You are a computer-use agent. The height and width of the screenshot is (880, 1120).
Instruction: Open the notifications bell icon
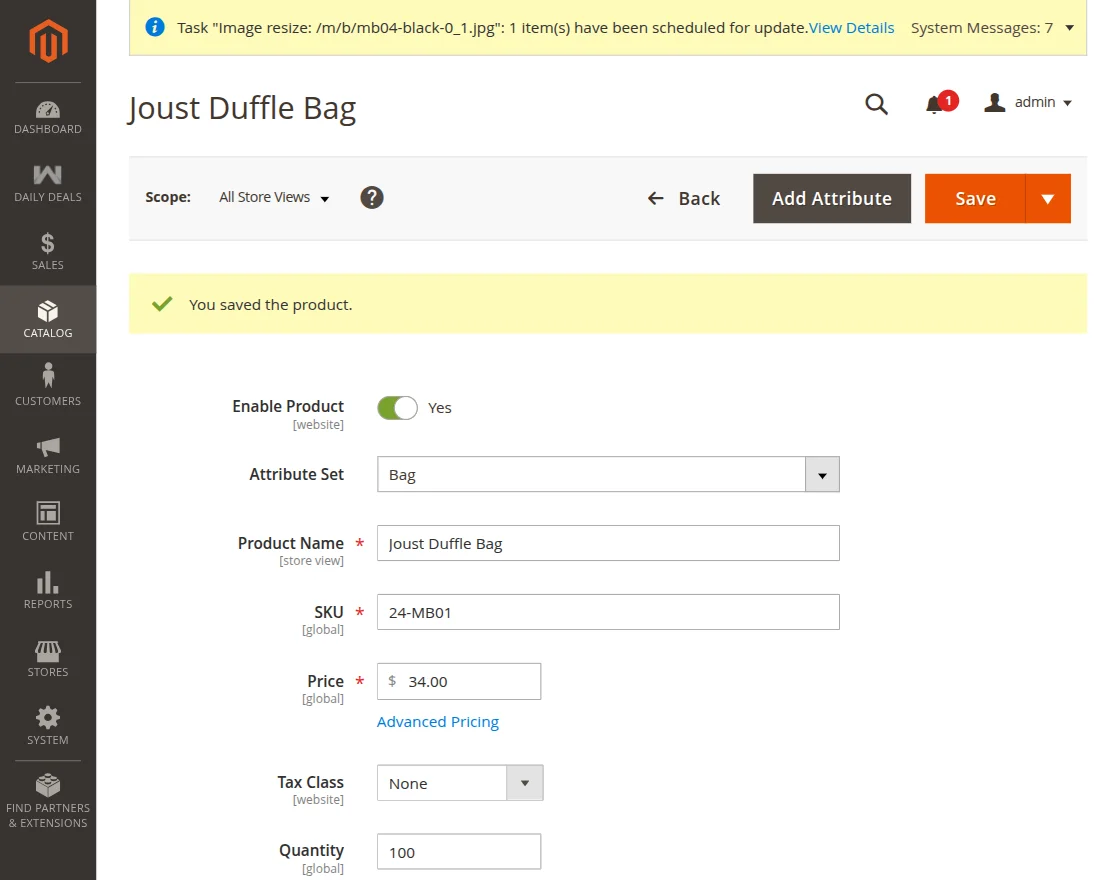point(934,104)
